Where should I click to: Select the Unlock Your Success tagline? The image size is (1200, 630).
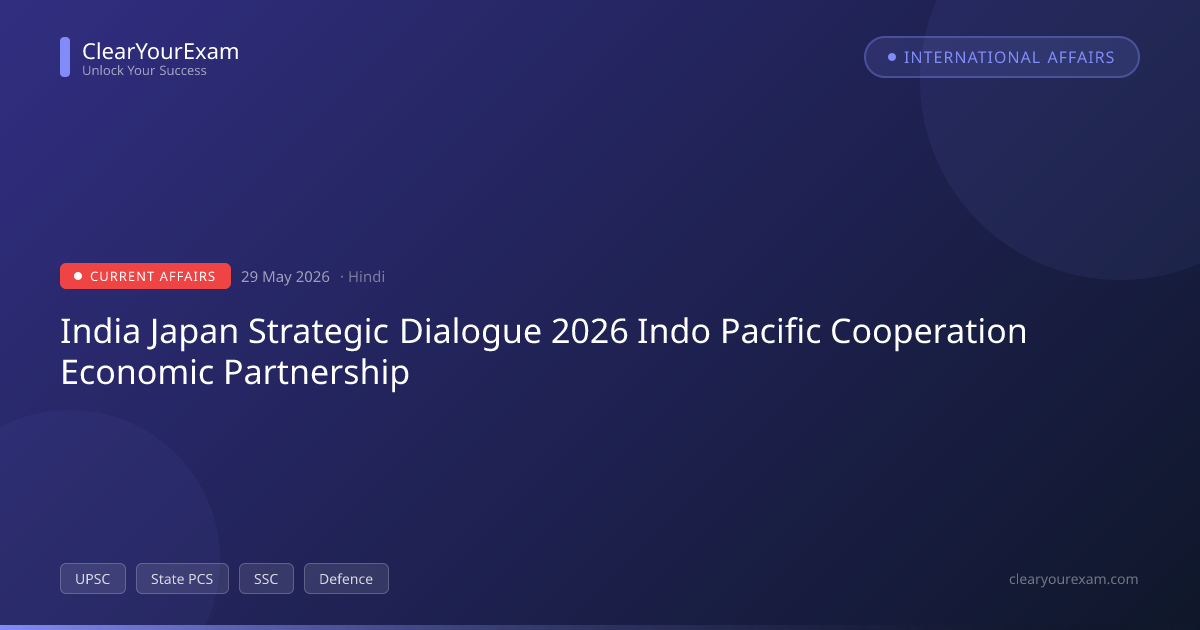pyautogui.click(x=144, y=71)
